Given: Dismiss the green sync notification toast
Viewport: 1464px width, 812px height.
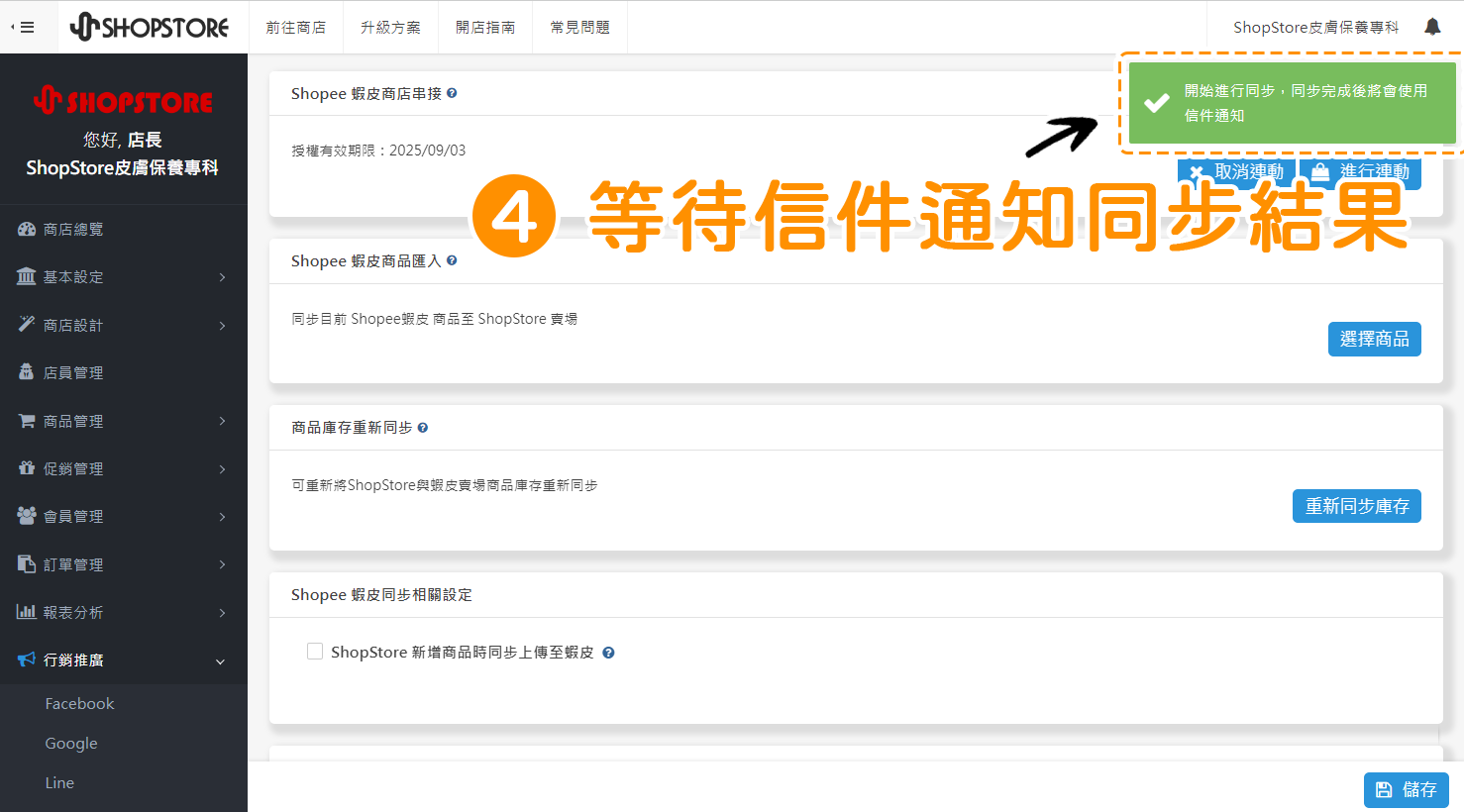Looking at the screenshot, I should pos(1293,103).
